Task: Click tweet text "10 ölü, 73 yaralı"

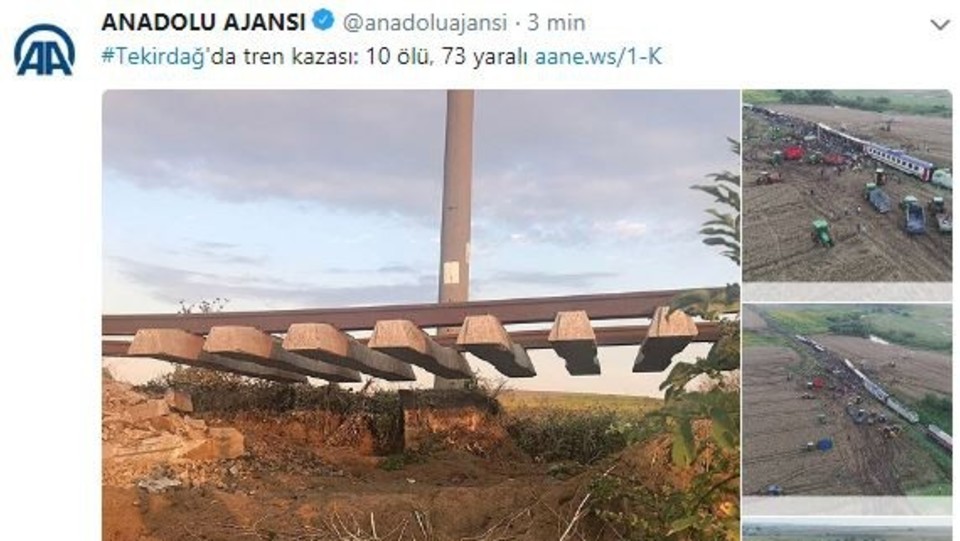Action: (446, 57)
